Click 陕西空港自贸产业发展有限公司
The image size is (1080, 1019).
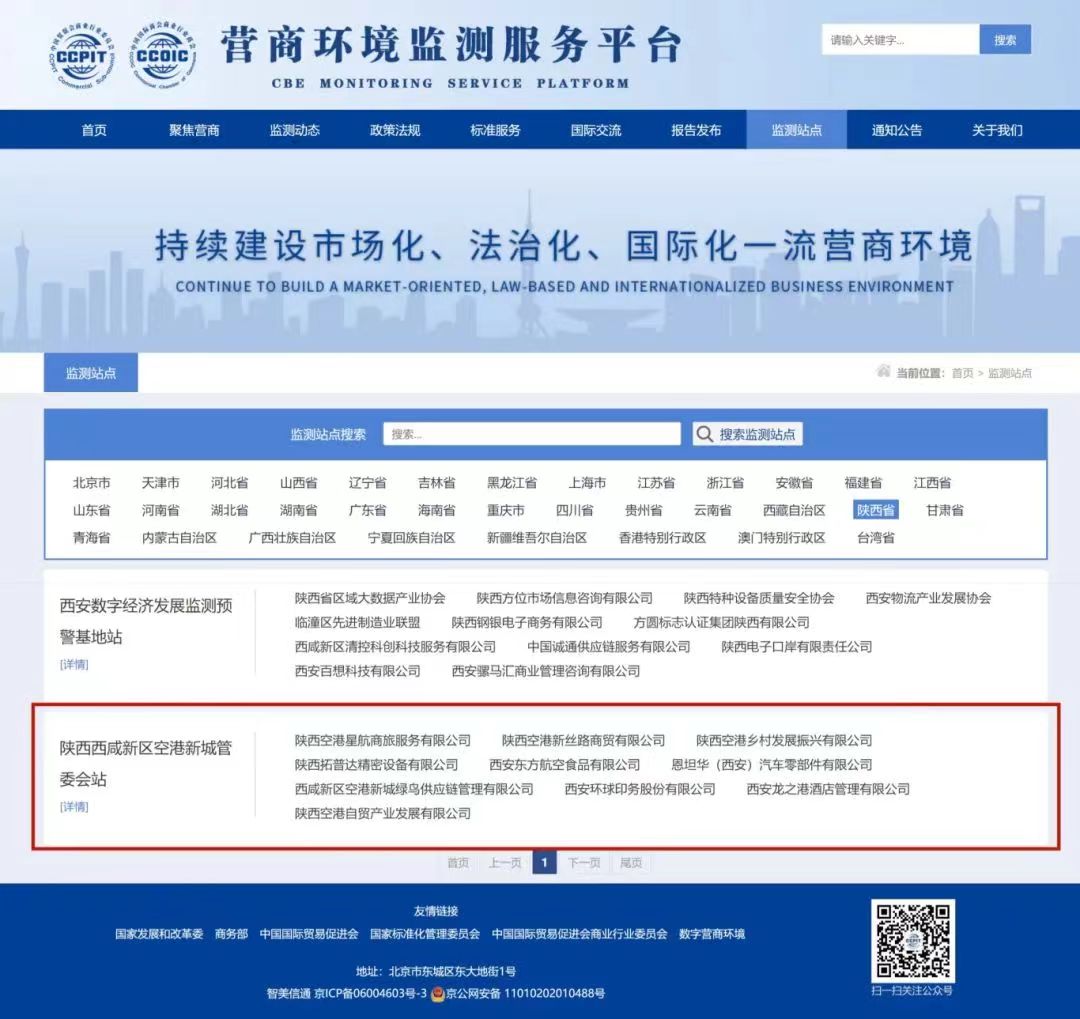[383, 814]
